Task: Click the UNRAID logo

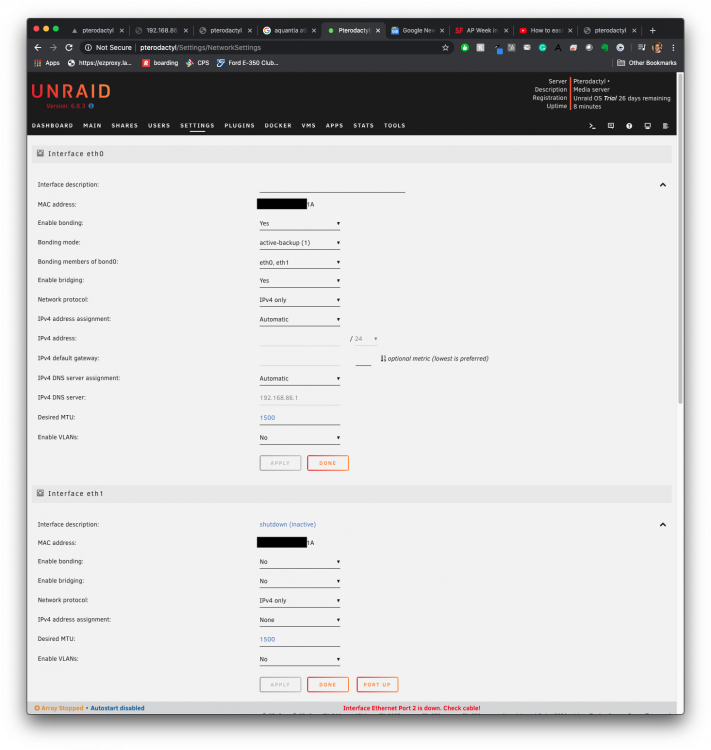Action: click(71, 91)
